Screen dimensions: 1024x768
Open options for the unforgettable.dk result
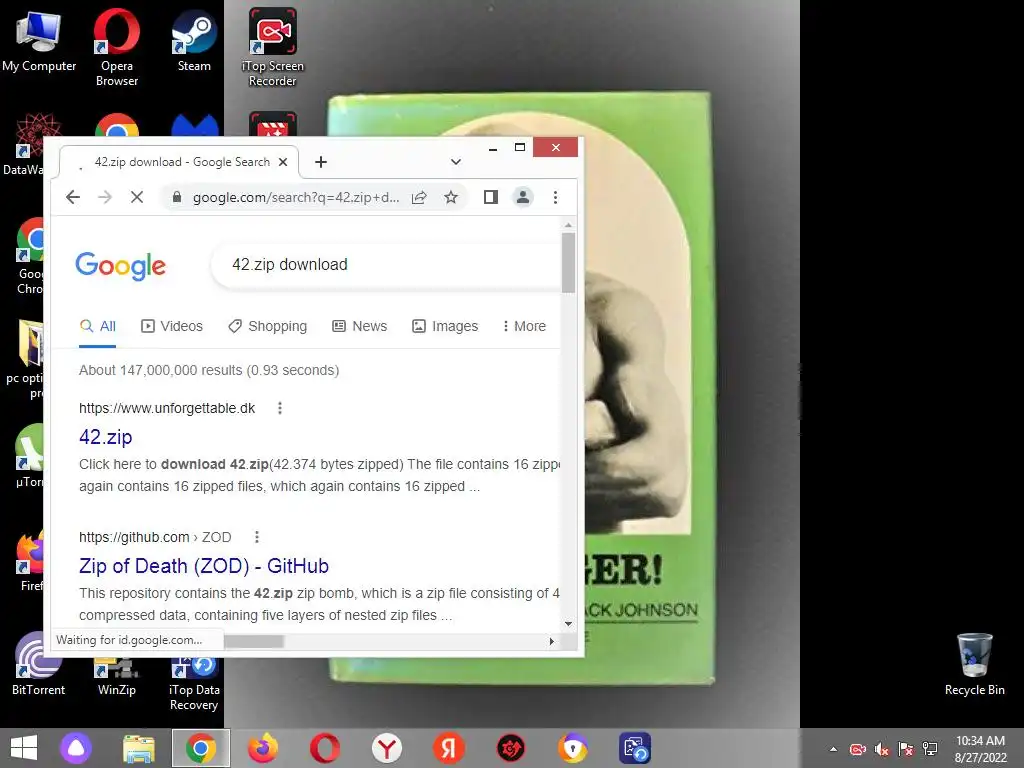(280, 408)
